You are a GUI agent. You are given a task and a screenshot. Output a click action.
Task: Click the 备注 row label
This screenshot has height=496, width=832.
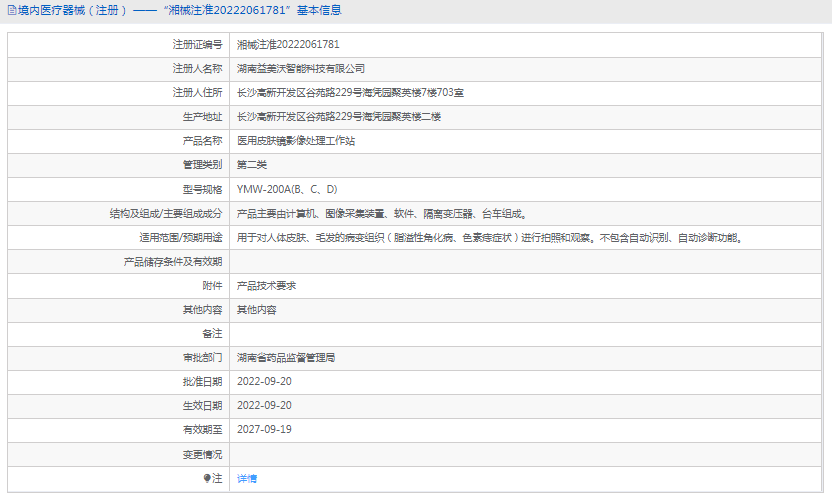pyautogui.click(x=213, y=334)
